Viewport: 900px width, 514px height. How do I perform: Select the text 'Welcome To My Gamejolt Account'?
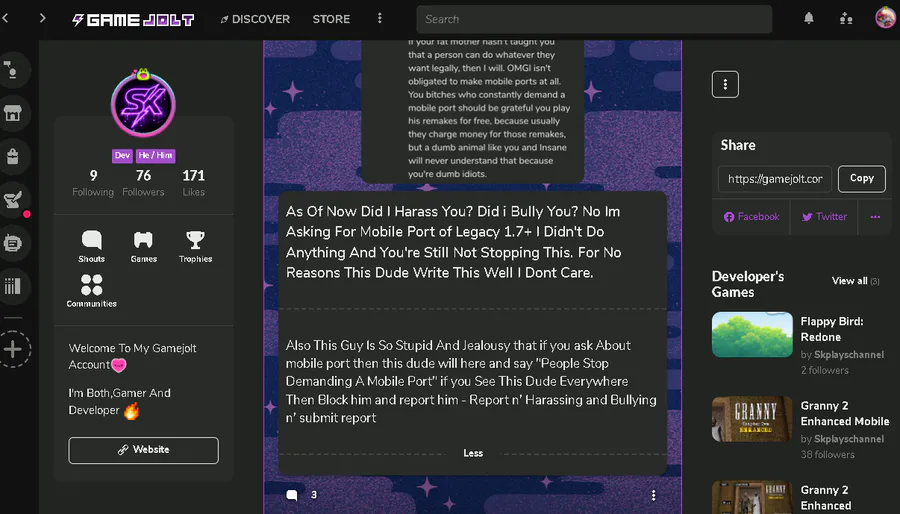pos(133,356)
